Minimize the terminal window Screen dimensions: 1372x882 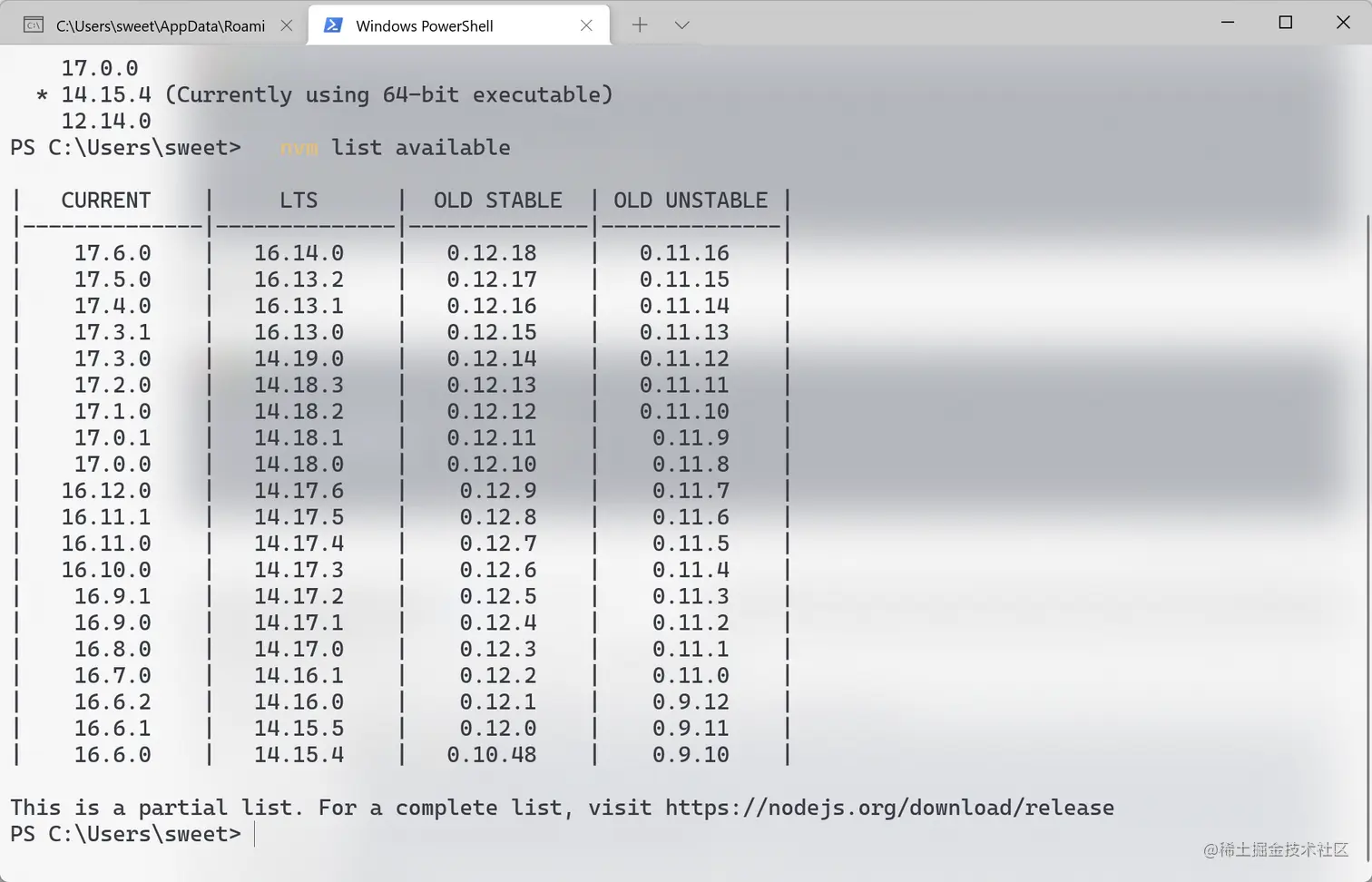[x=1228, y=22]
